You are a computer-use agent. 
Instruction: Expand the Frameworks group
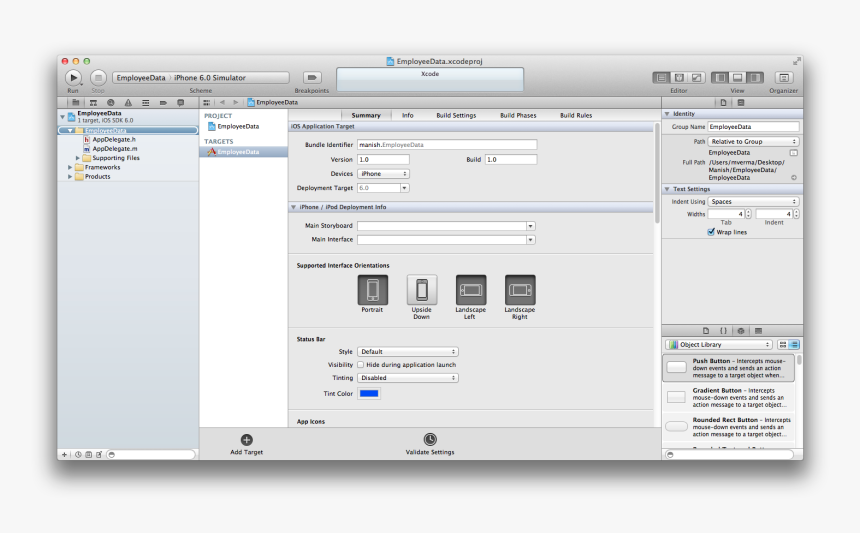click(x=70, y=167)
